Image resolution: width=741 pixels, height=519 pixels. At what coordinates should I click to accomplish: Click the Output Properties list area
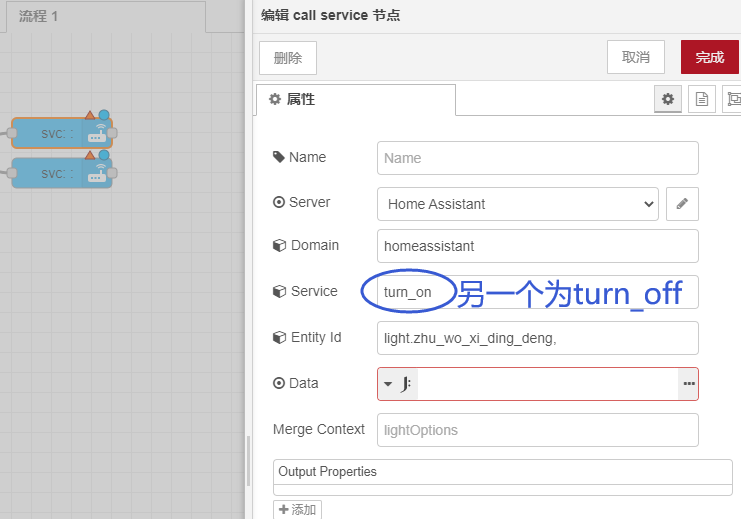click(502, 477)
